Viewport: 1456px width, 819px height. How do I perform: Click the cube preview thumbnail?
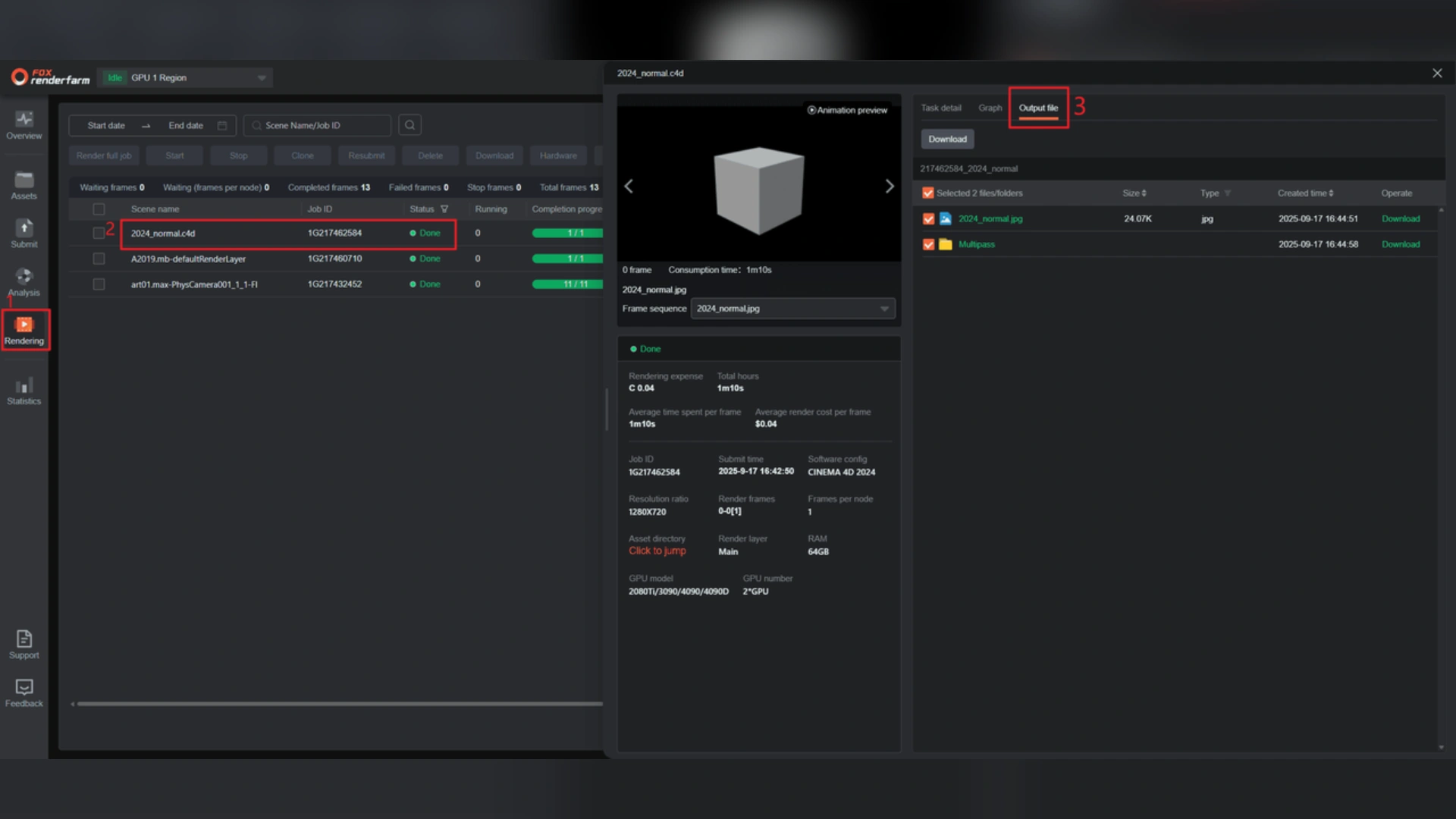point(759,190)
